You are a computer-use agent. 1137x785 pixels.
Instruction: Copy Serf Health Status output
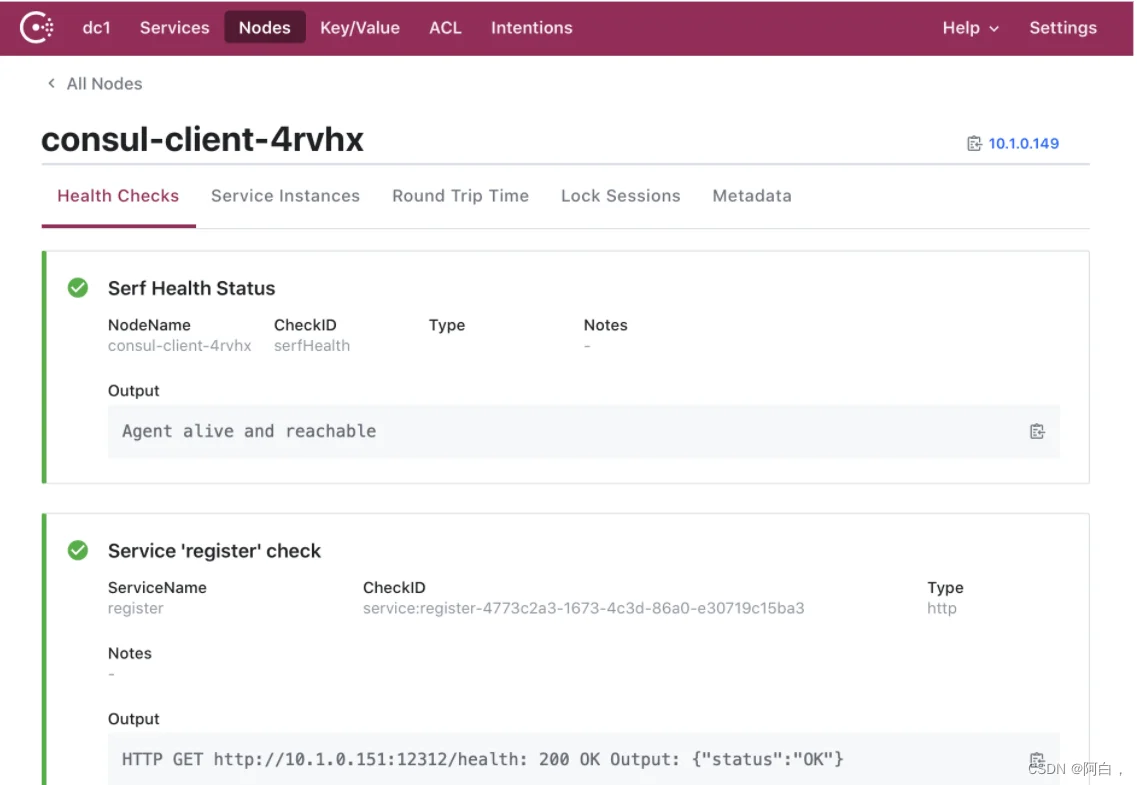click(1037, 432)
